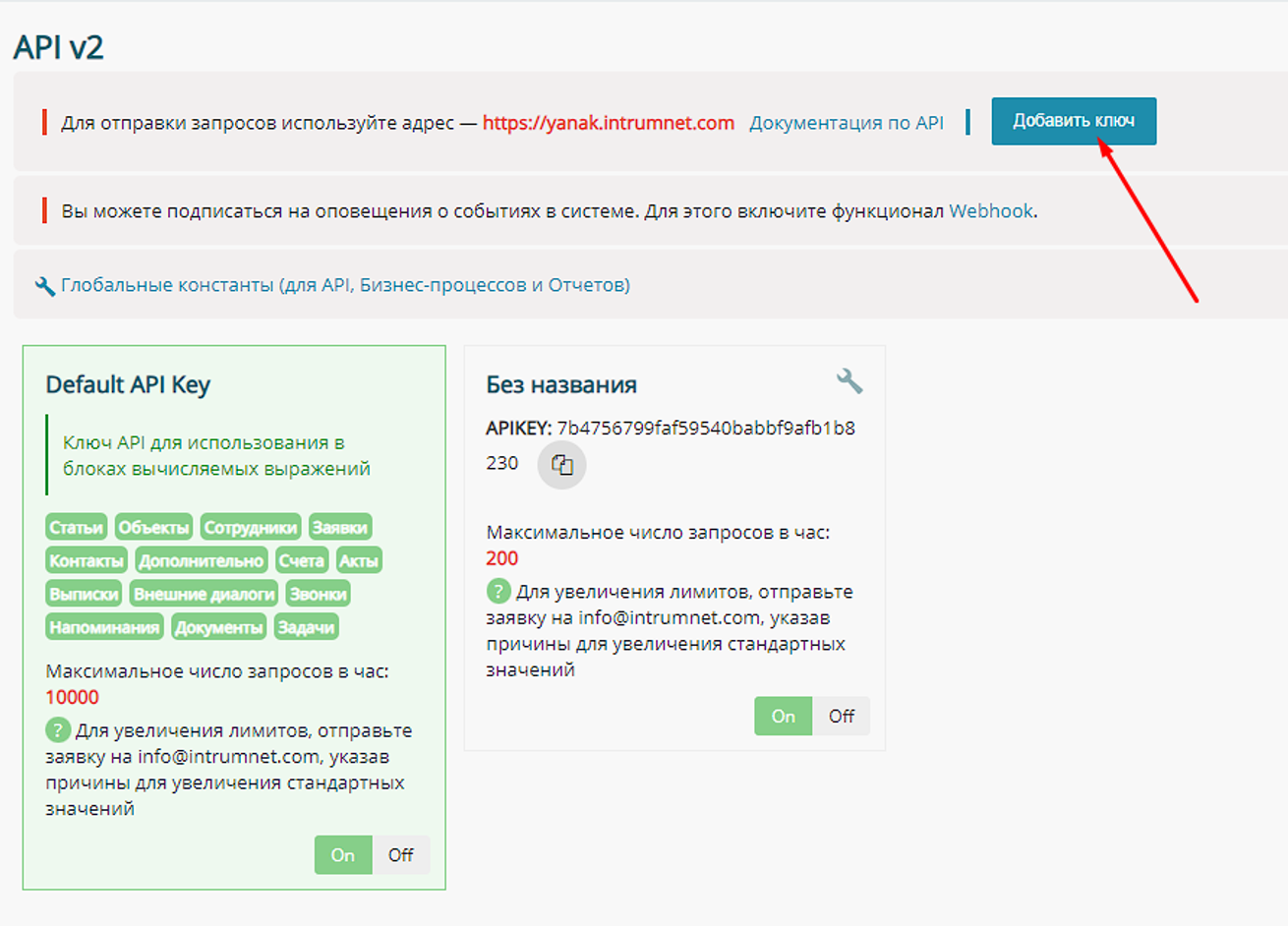Viewport: 1288px width, 926px height.
Task: Switch the Без названия key to Off
Action: pos(841,717)
